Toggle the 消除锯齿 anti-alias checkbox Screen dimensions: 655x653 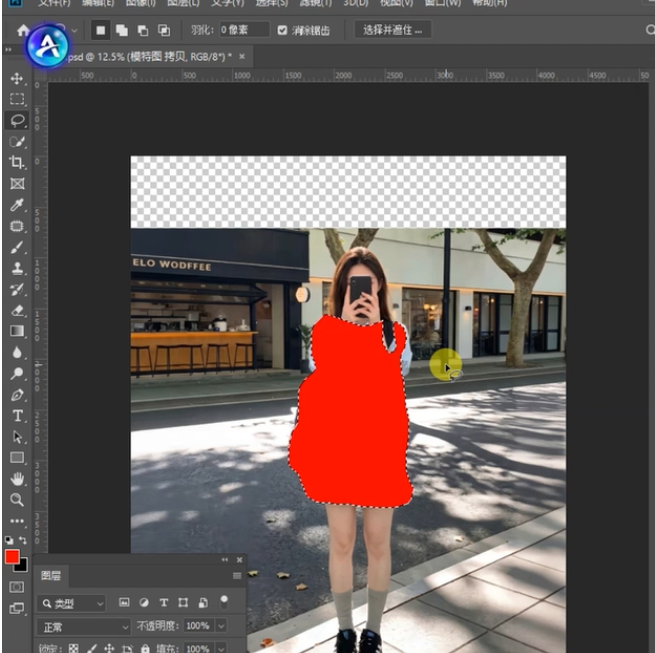click(x=282, y=30)
